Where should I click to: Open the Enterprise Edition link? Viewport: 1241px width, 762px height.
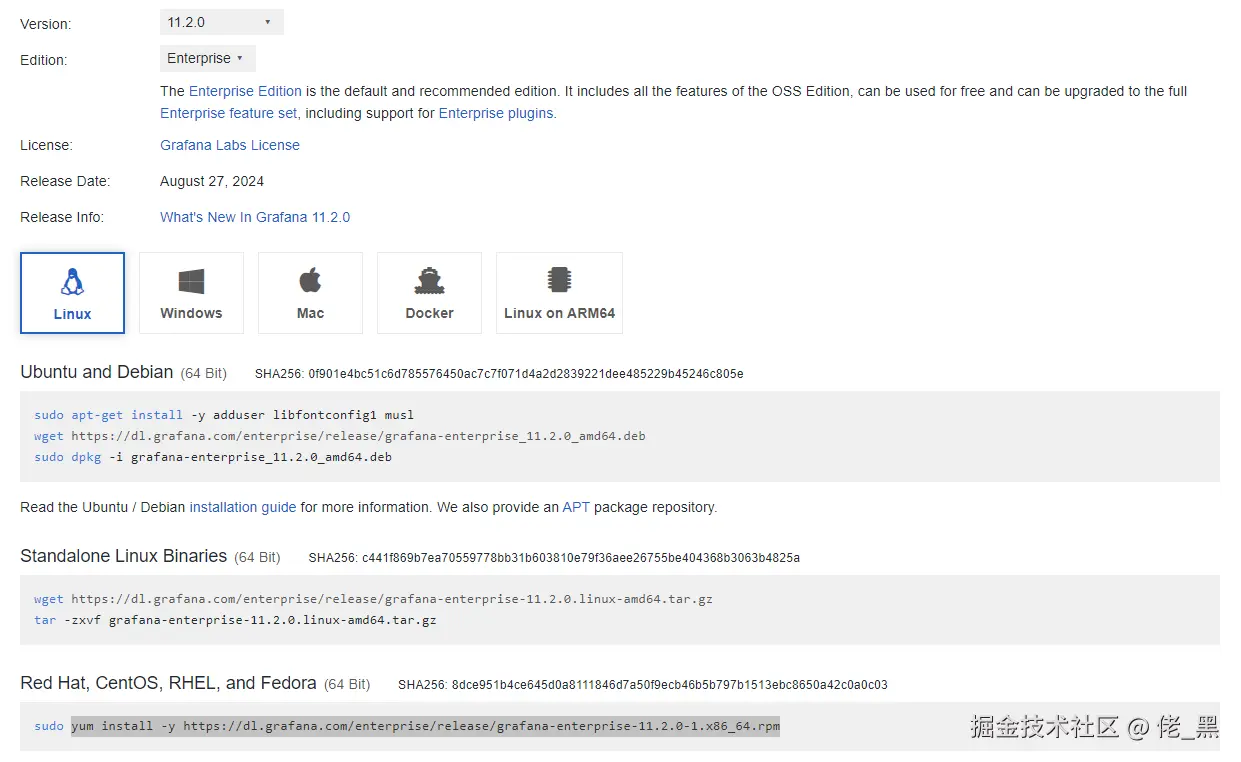[x=245, y=91]
